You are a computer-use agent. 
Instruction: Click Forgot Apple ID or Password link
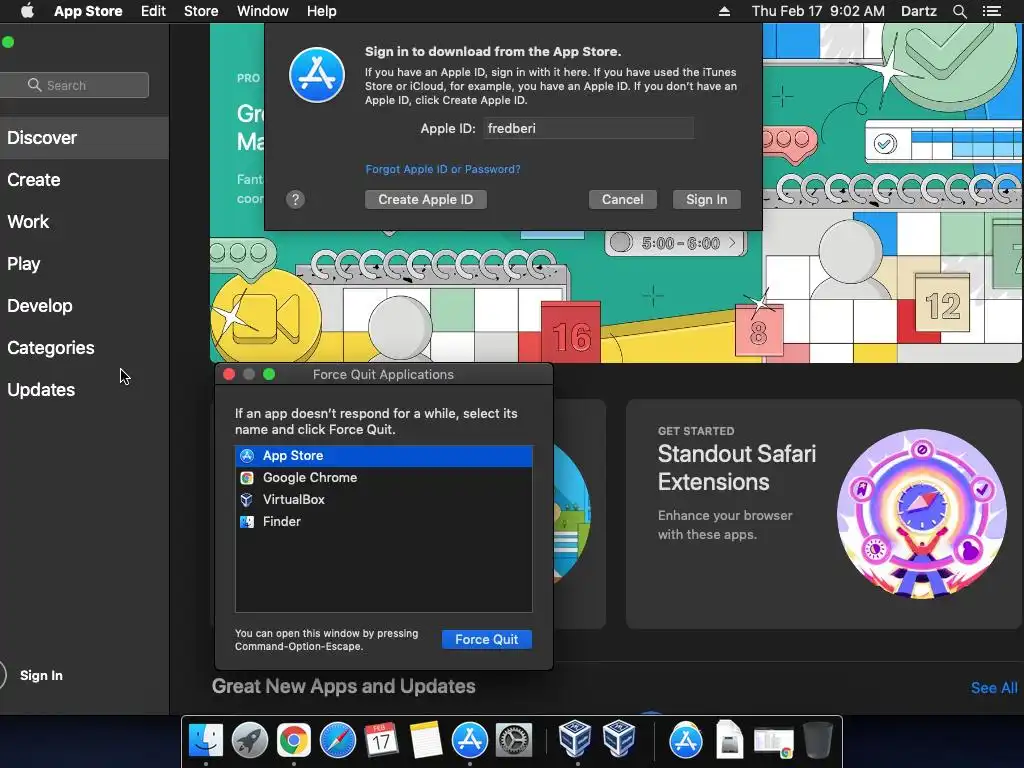pyautogui.click(x=443, y=169)
